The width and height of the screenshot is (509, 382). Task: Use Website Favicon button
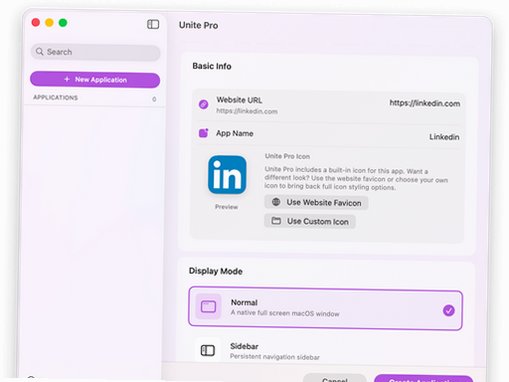[x=316, y=203]
